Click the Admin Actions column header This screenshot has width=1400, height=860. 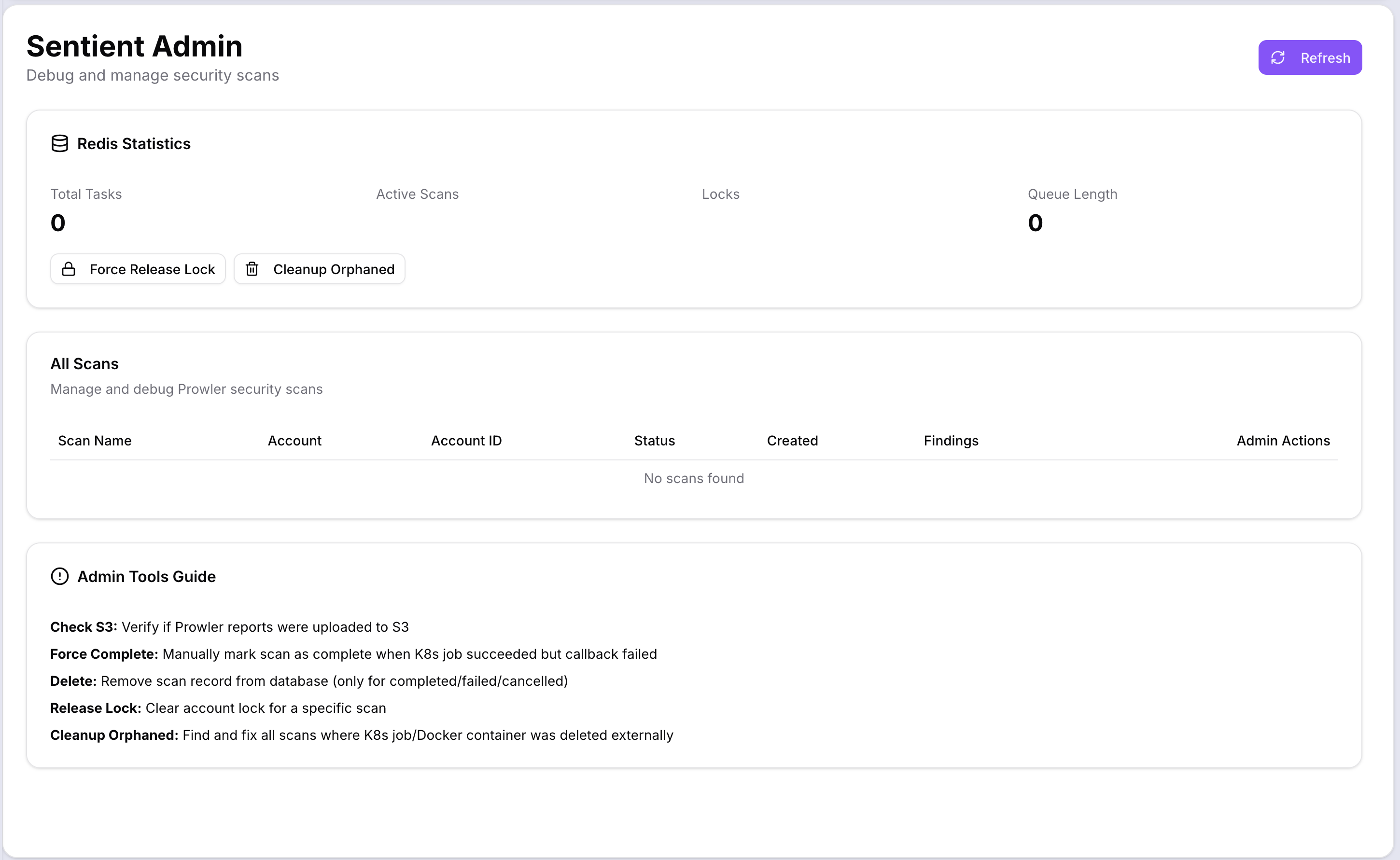pyautogui.click(x=1283, y=441)
